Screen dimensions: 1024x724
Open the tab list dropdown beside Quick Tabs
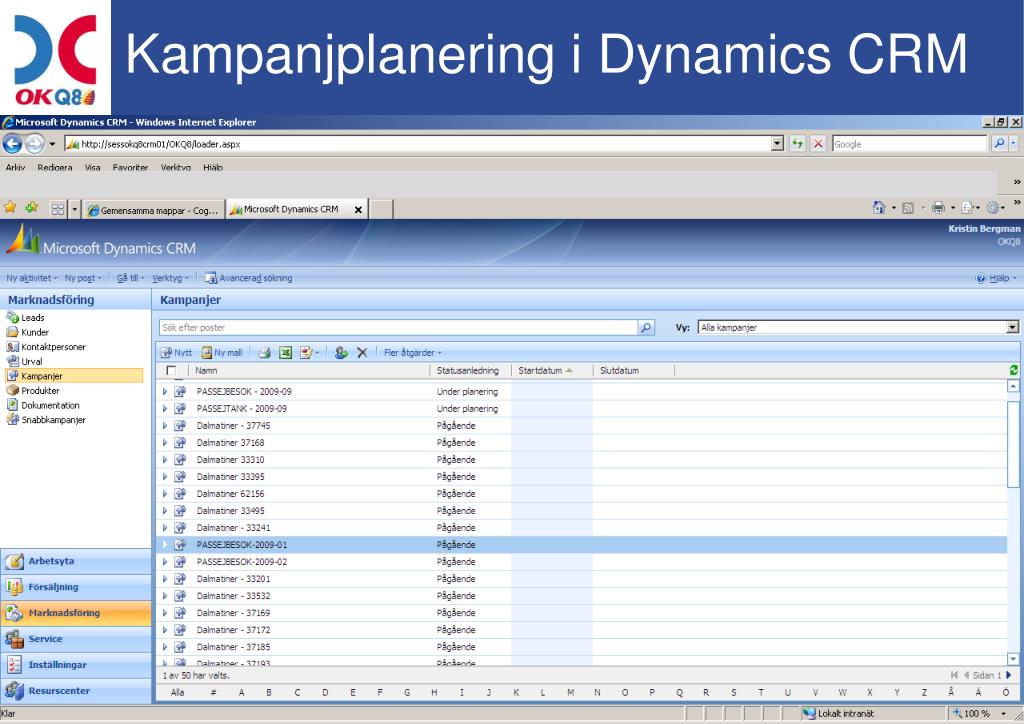click(74, 209)
